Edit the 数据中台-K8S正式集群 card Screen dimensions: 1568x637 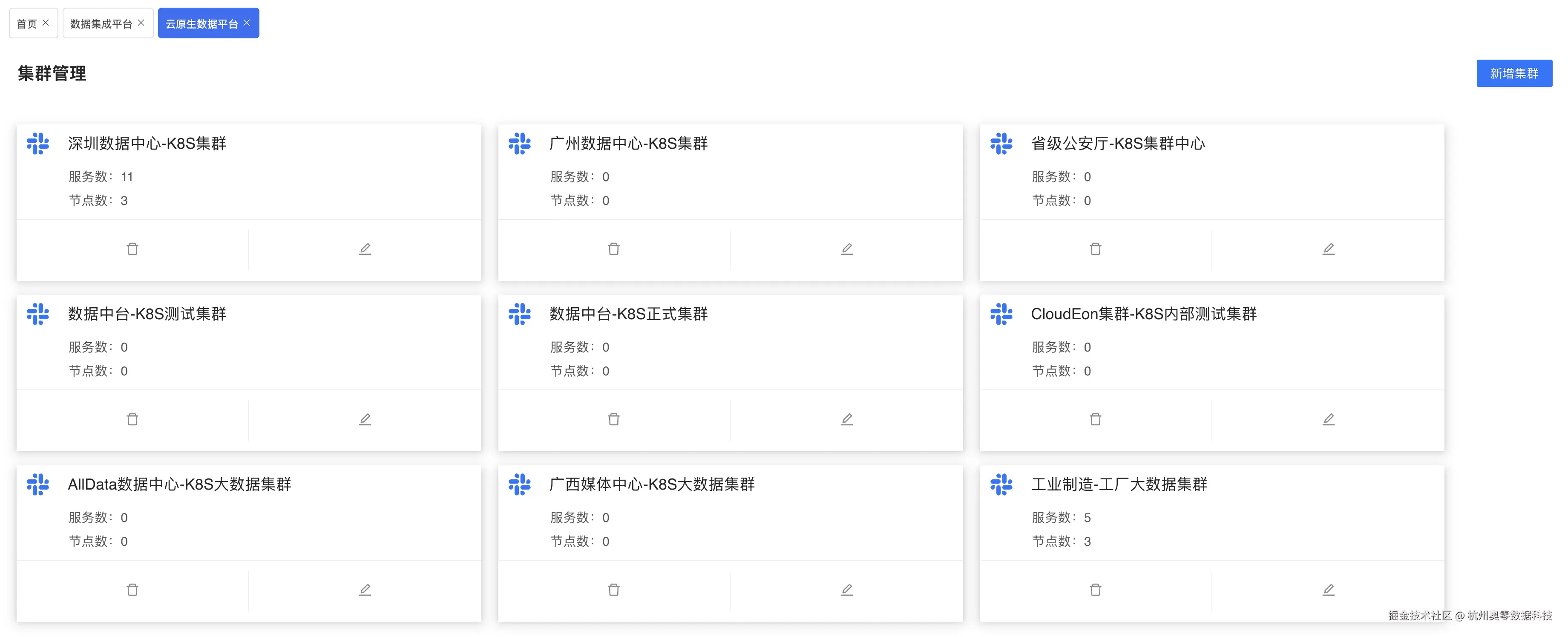pos(846,420)
